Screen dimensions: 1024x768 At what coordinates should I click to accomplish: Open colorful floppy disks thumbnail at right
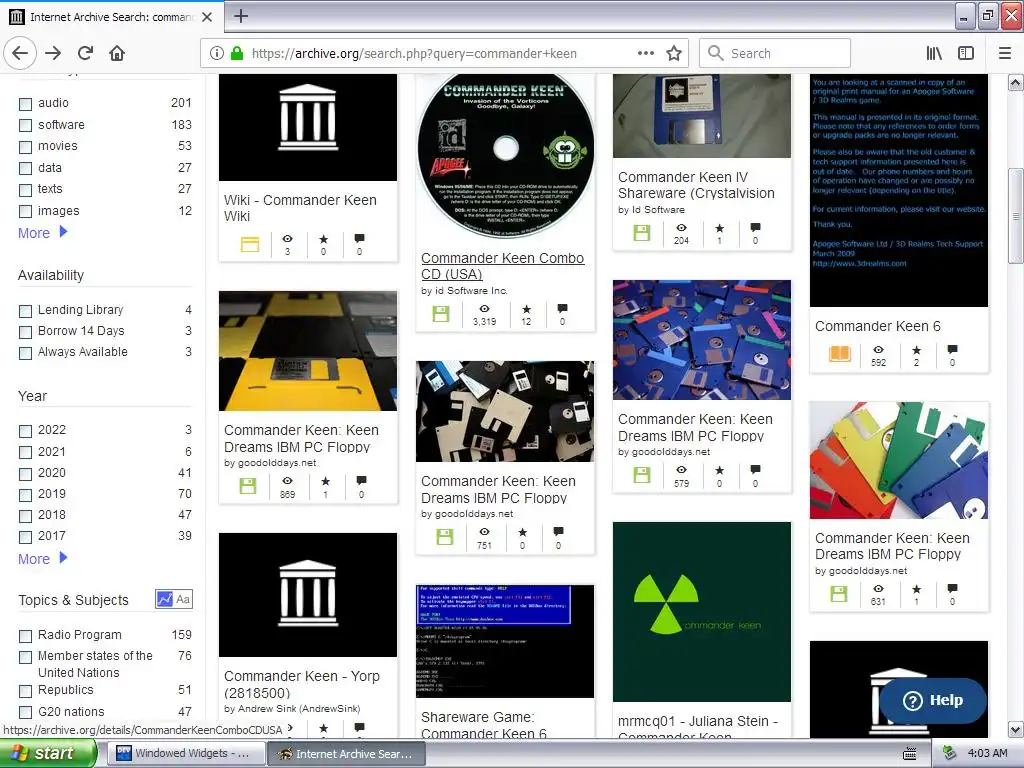[899, 460]
